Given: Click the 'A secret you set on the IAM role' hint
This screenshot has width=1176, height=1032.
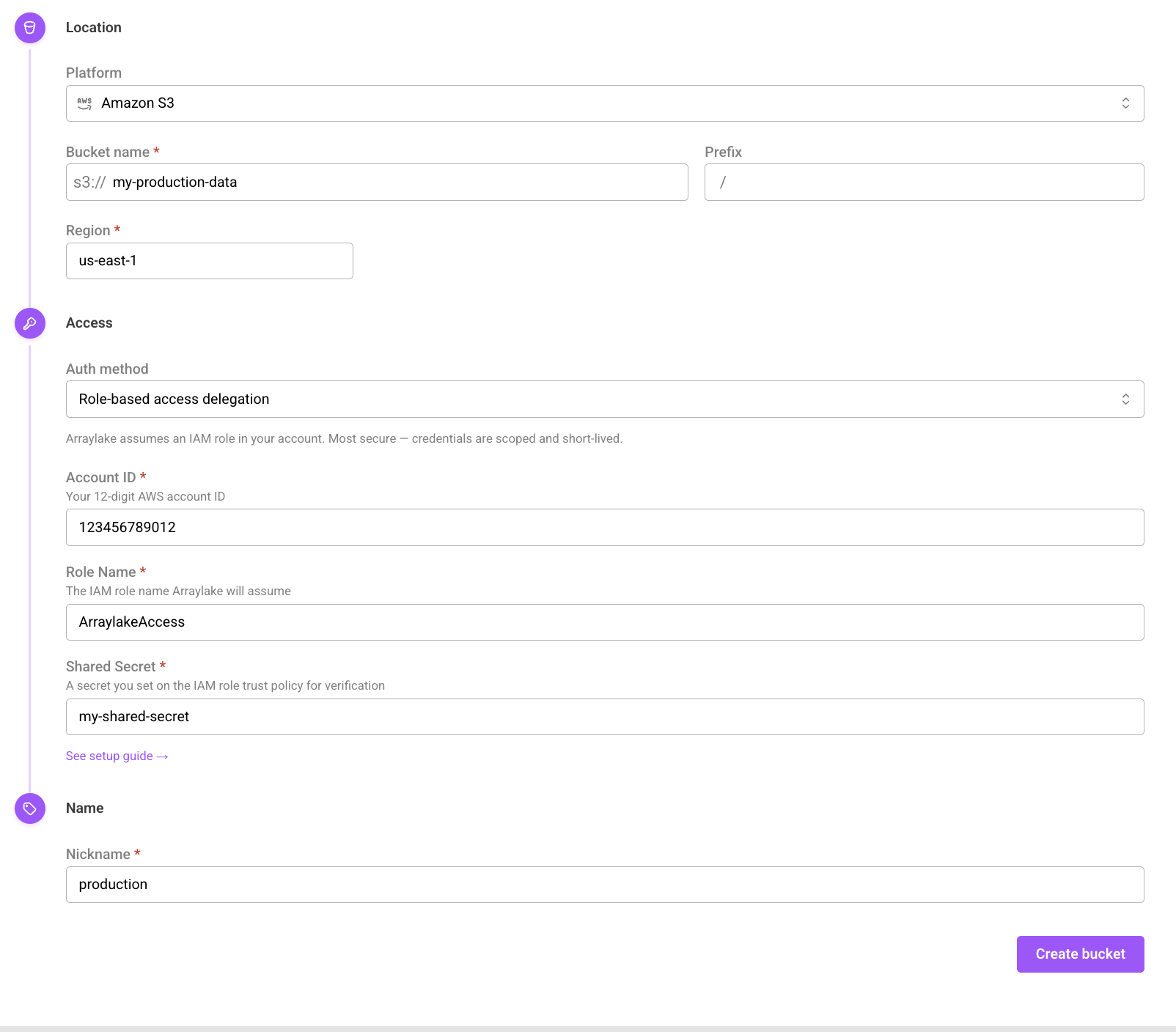Looking at the screenshot, I should [225, 686].
